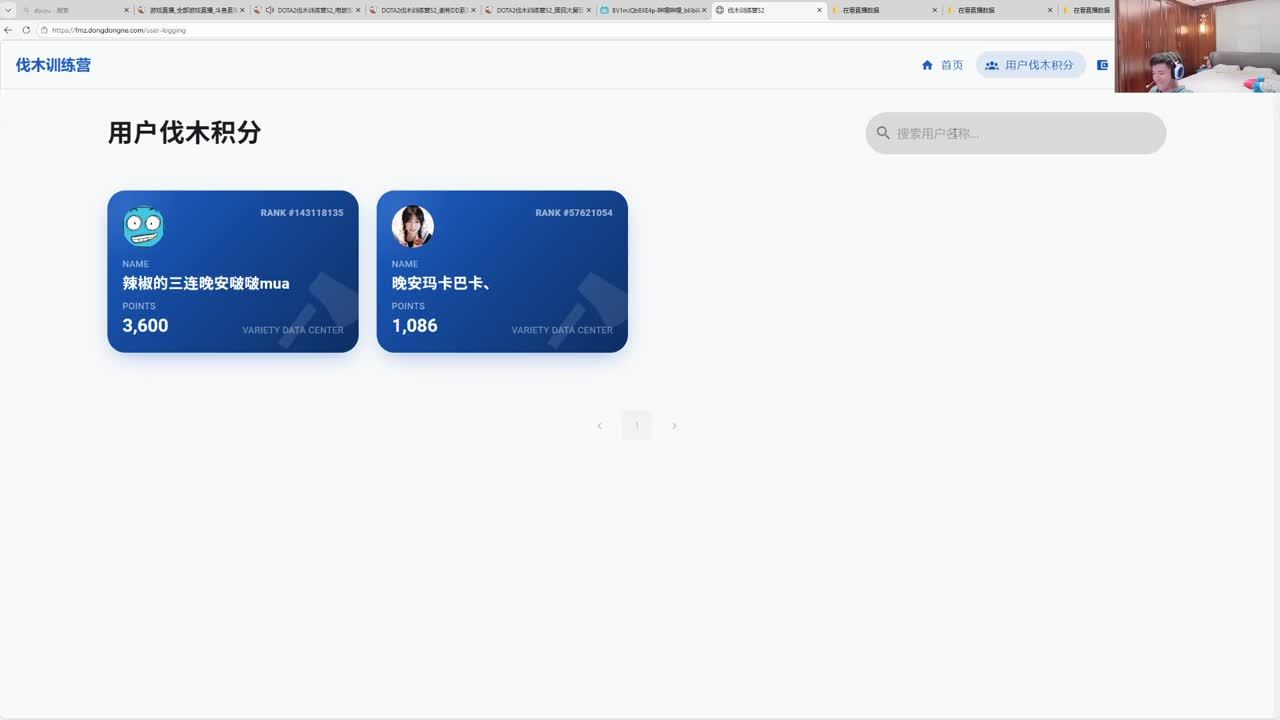This screenshot has height=720, width=1280.
Task: Open 用户伐木积分 navigation tab
Action: click(1030, 65)
